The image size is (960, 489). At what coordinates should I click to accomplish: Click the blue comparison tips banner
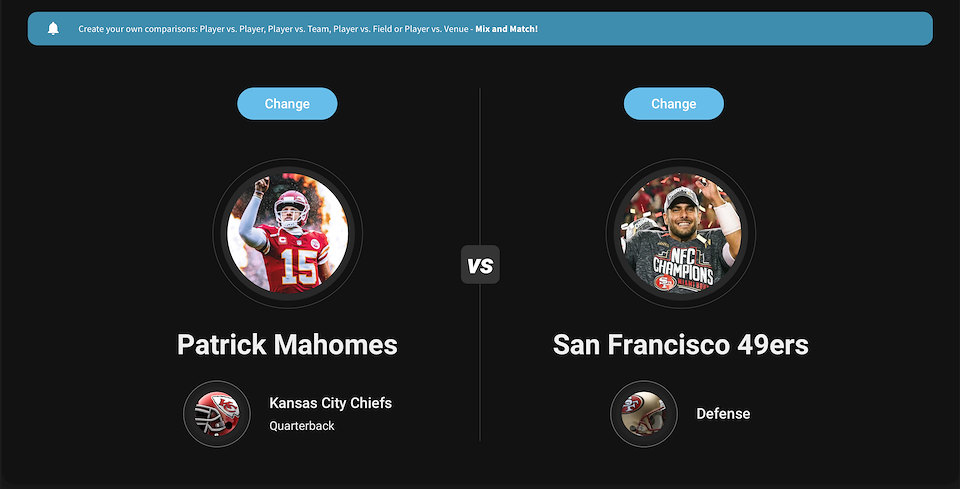(x=480, y=29)
